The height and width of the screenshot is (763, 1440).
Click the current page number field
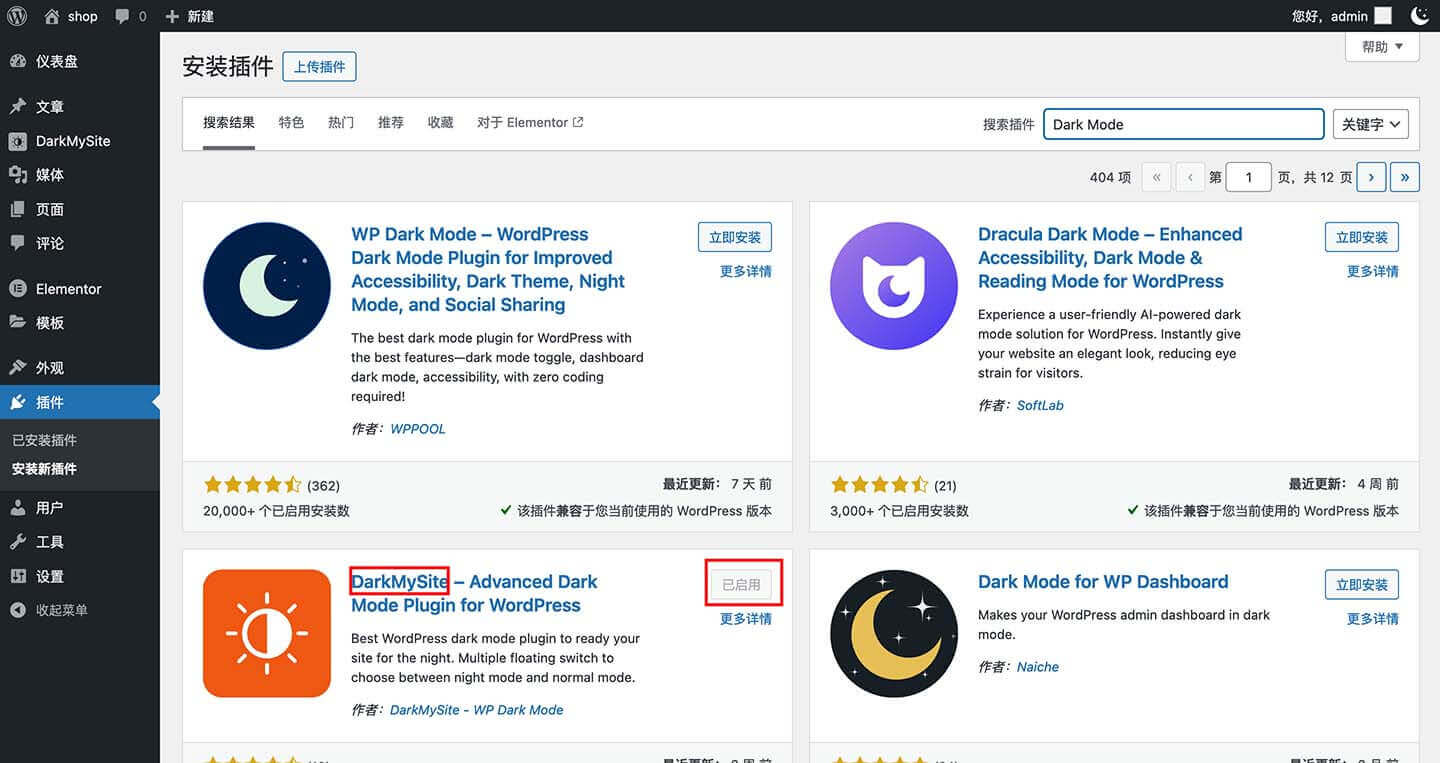pyautogui.click(x=1248, y=177)
